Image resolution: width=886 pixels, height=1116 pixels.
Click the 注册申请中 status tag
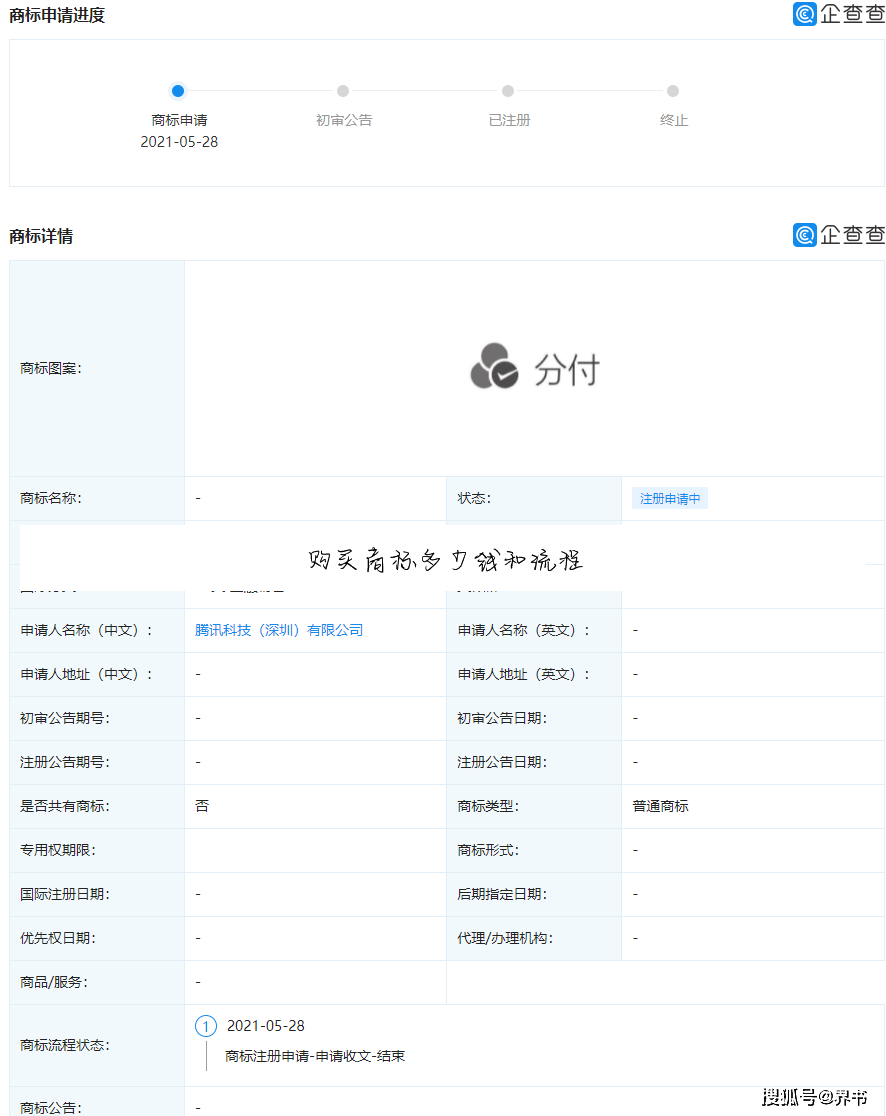click(x=670, y=499)
